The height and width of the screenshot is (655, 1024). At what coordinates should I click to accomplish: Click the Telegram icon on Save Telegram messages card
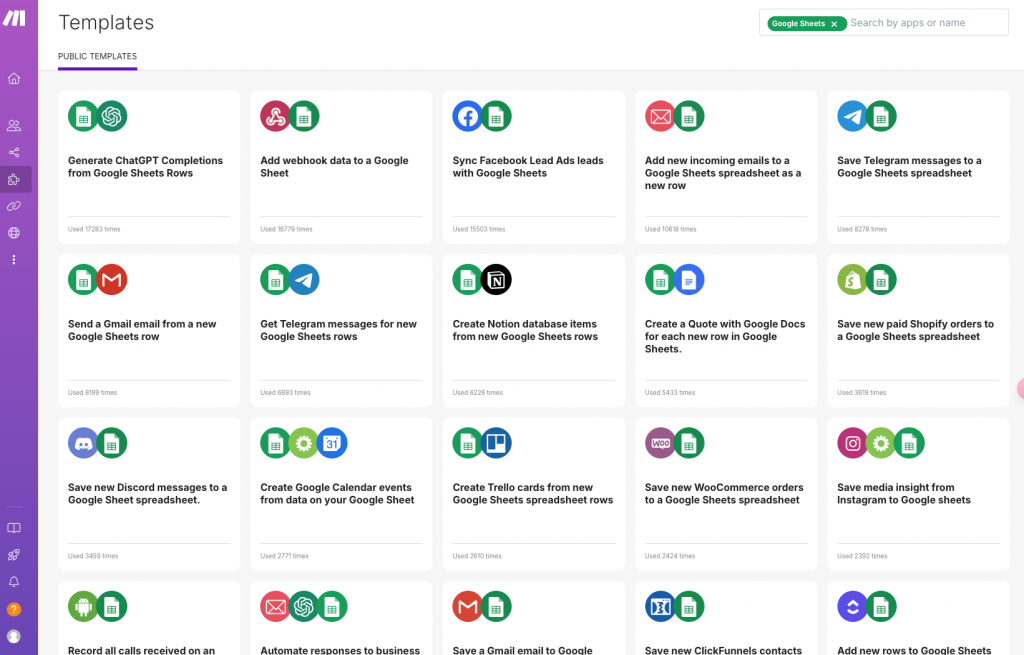[852, 116]
